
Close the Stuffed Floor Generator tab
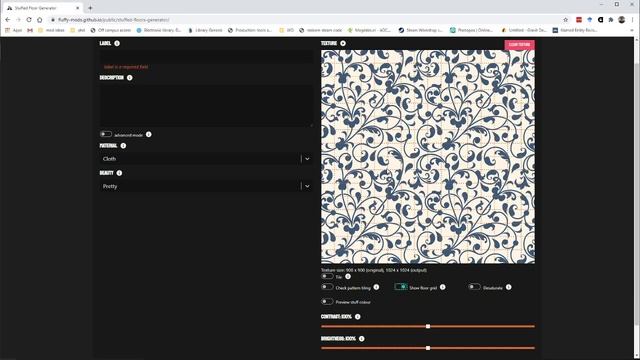78,8
